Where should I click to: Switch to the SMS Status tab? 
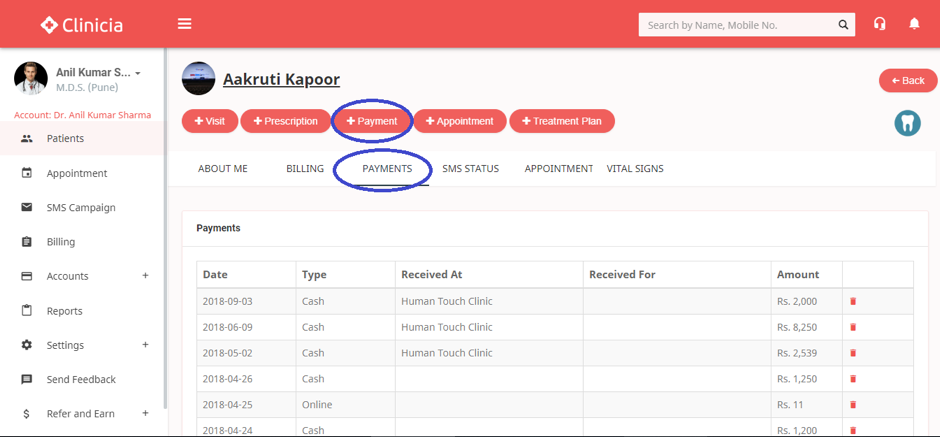470,168
